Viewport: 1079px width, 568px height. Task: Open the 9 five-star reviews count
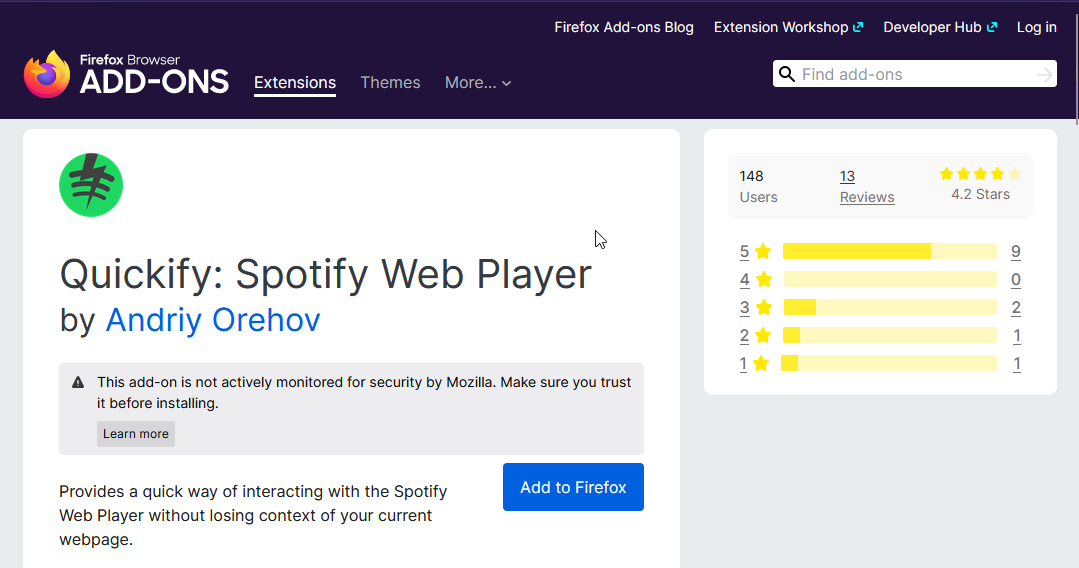tap(1016, 251)
